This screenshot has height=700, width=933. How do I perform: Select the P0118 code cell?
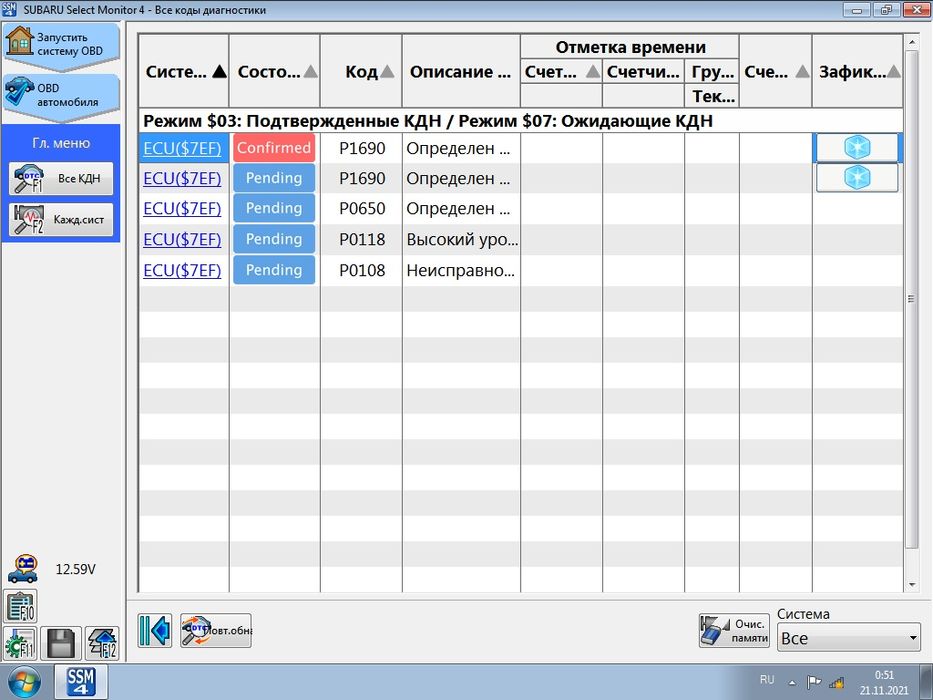[x=362, y=239]
